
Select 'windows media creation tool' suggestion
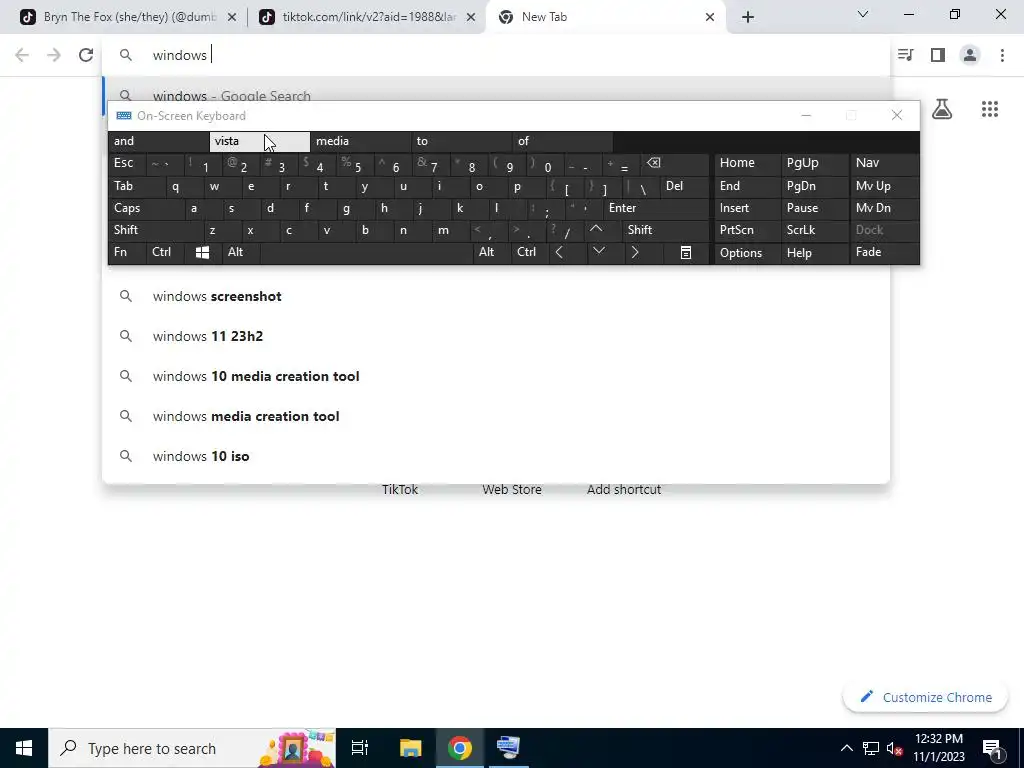[x=496, y=416]
